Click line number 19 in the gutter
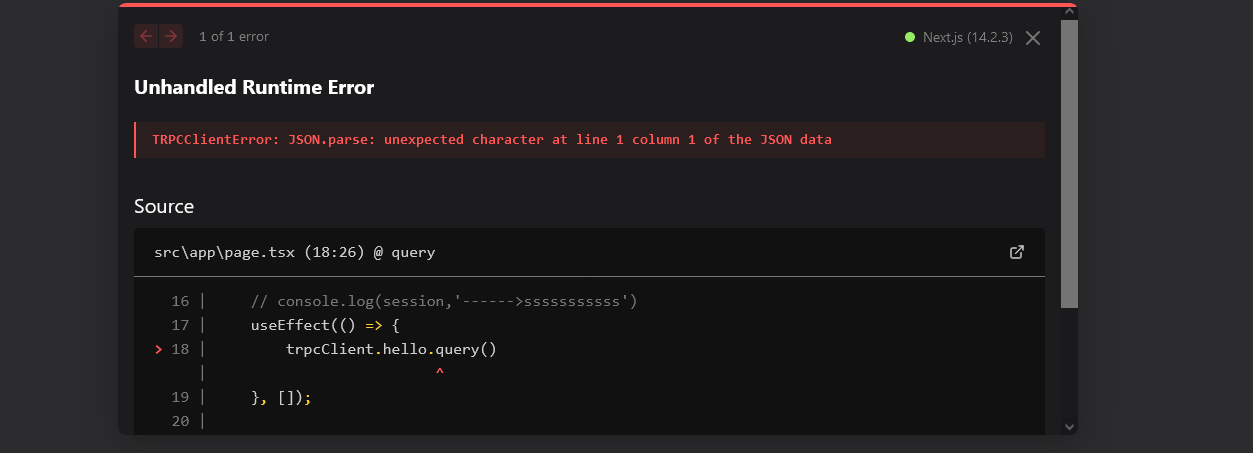The image size is (1253, 453). [x=180, y=397]
